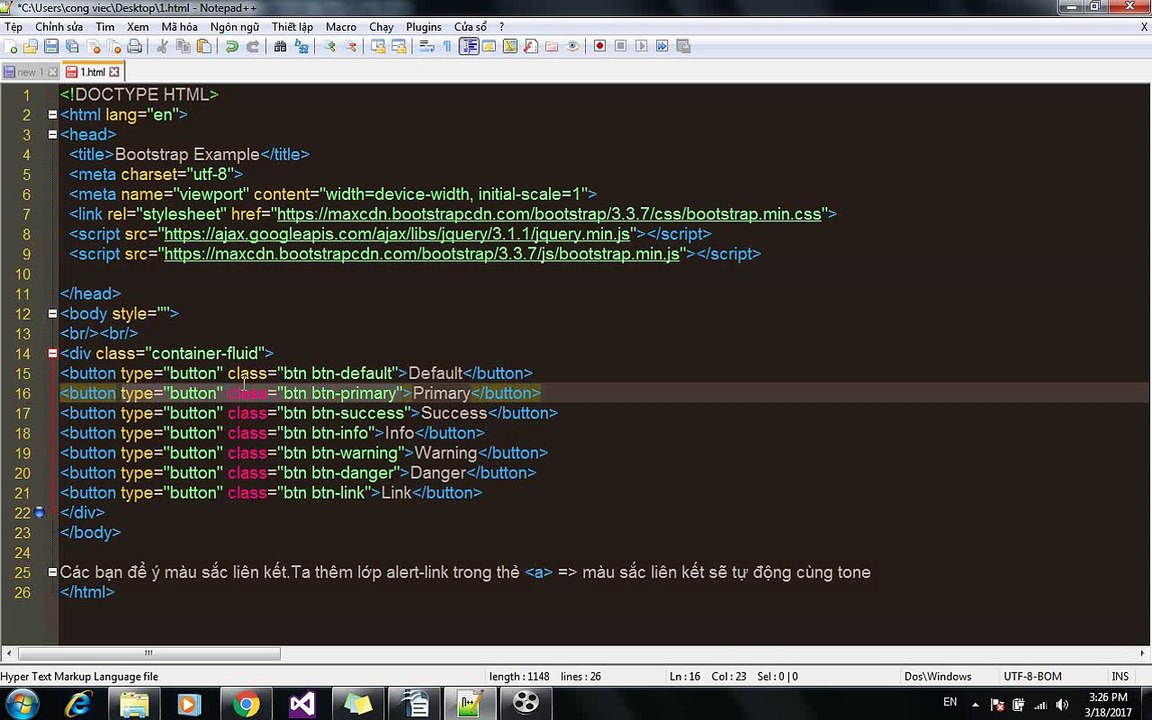Toggle Show all characters pilcrow icon
This screenshot has width=1152, height=720.
click(x=447, y=46)
